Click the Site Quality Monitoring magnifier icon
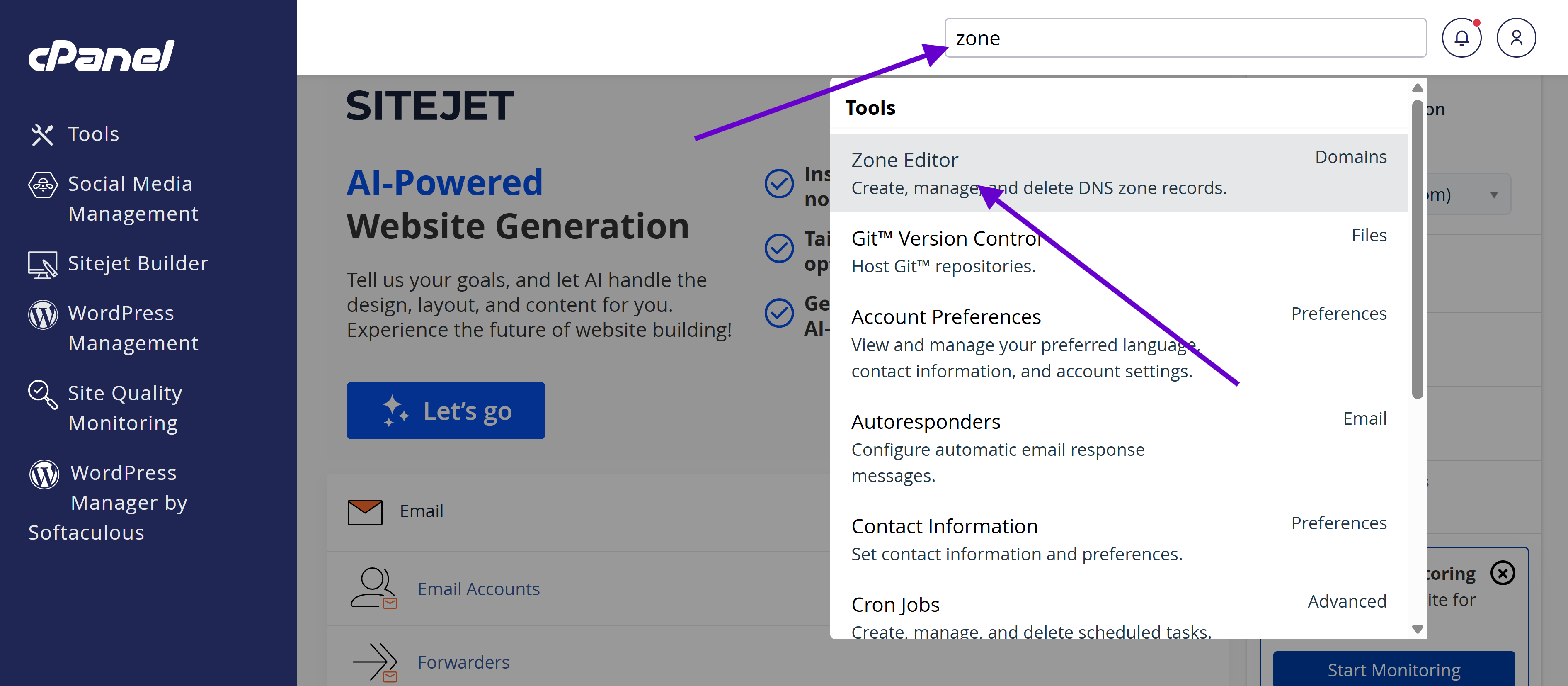 (x=43, y=394)
